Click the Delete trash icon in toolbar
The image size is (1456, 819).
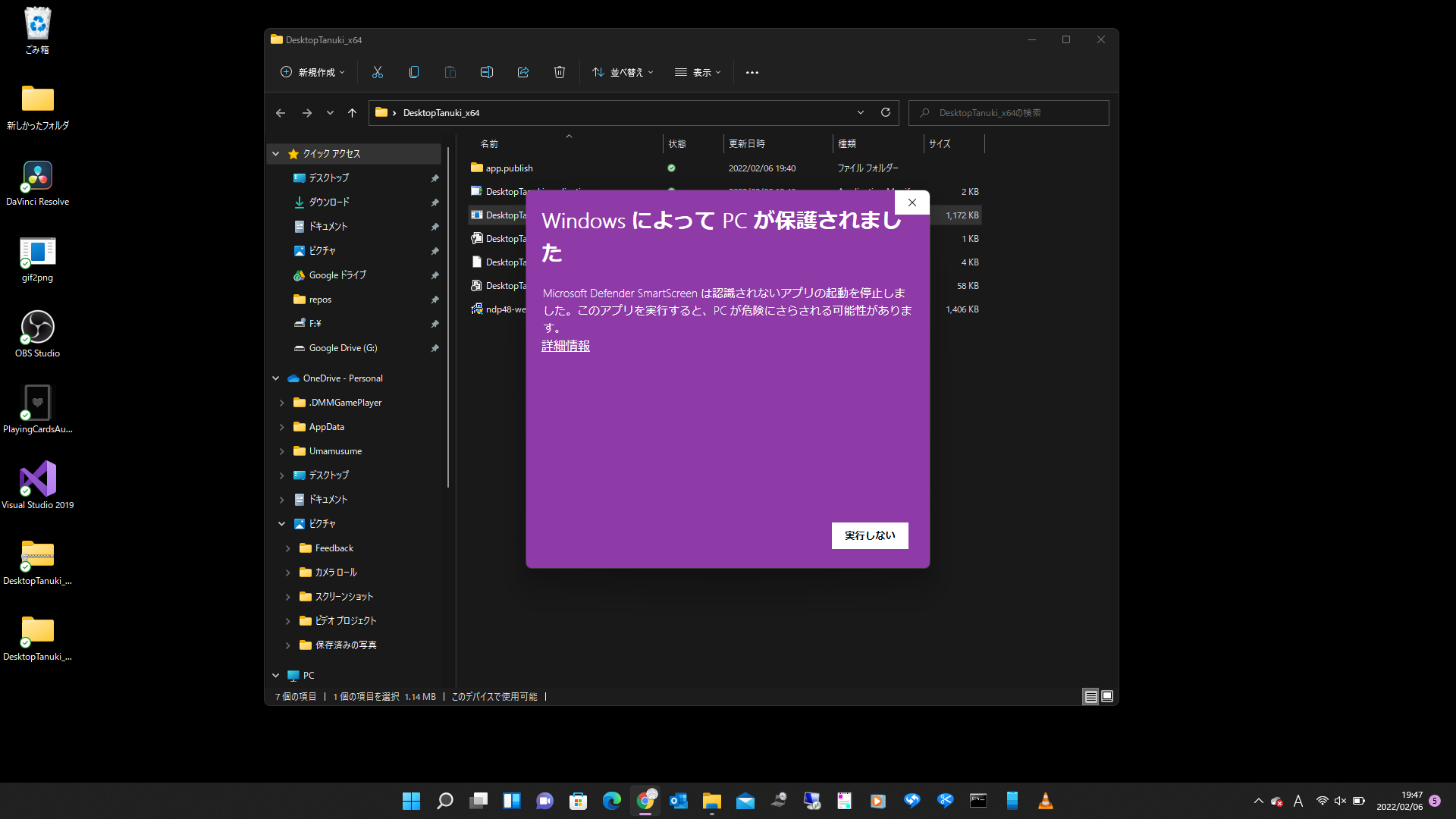(560, 72)
